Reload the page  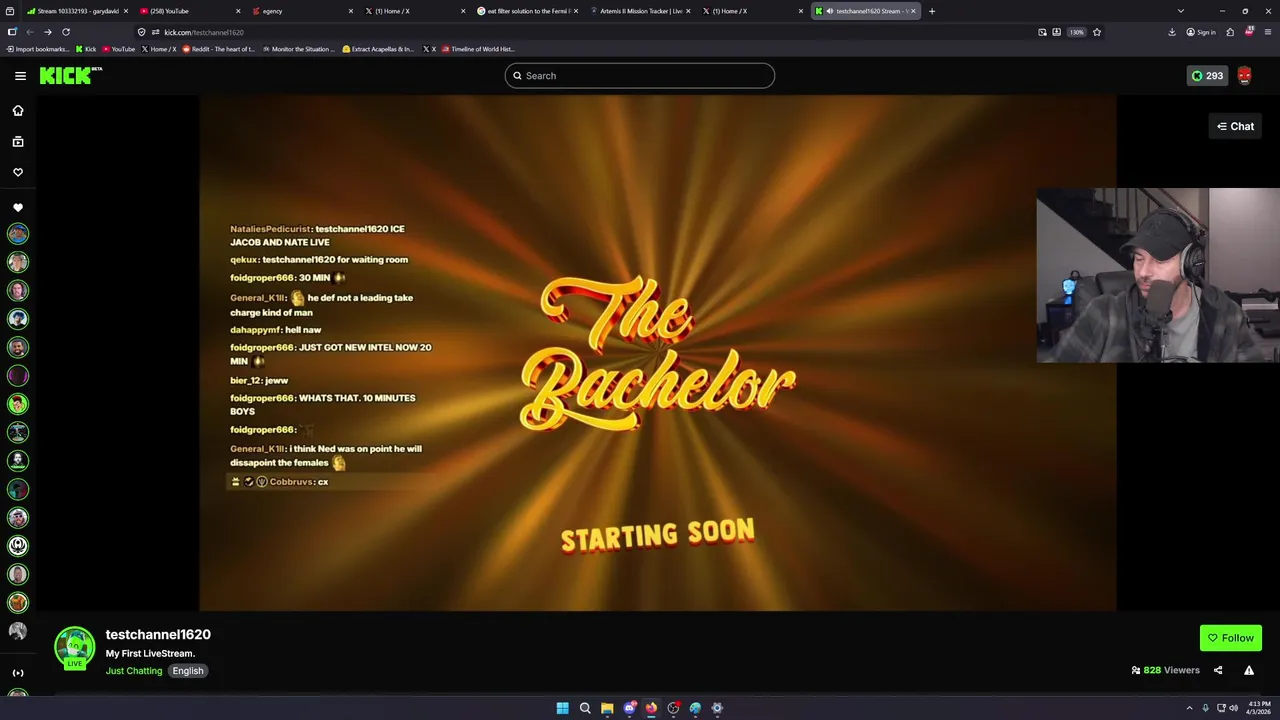coord(66,32)
